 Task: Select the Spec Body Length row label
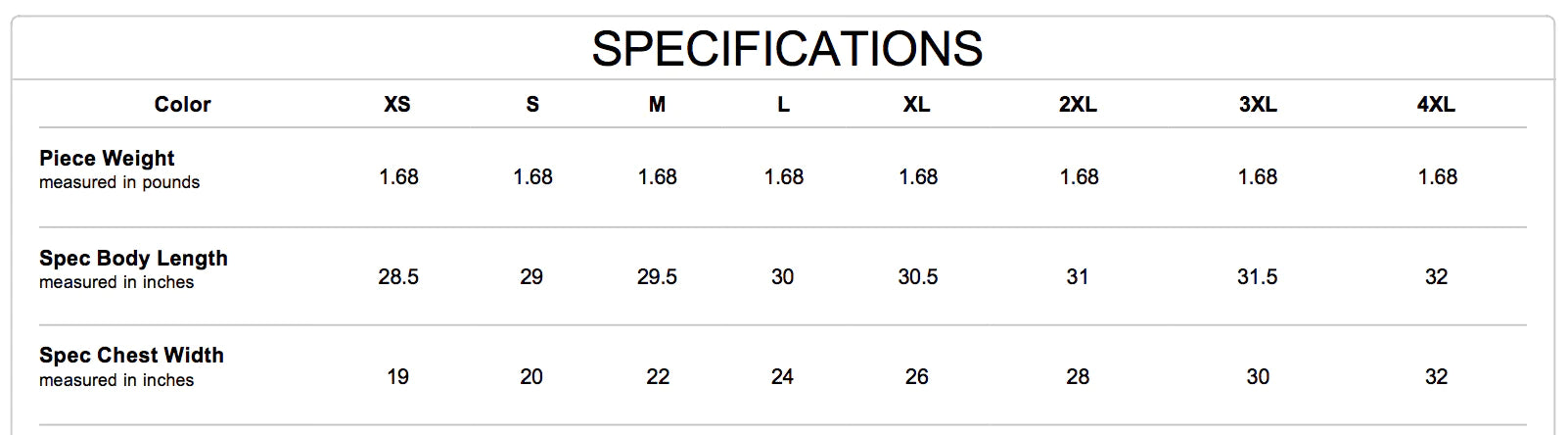133,259
